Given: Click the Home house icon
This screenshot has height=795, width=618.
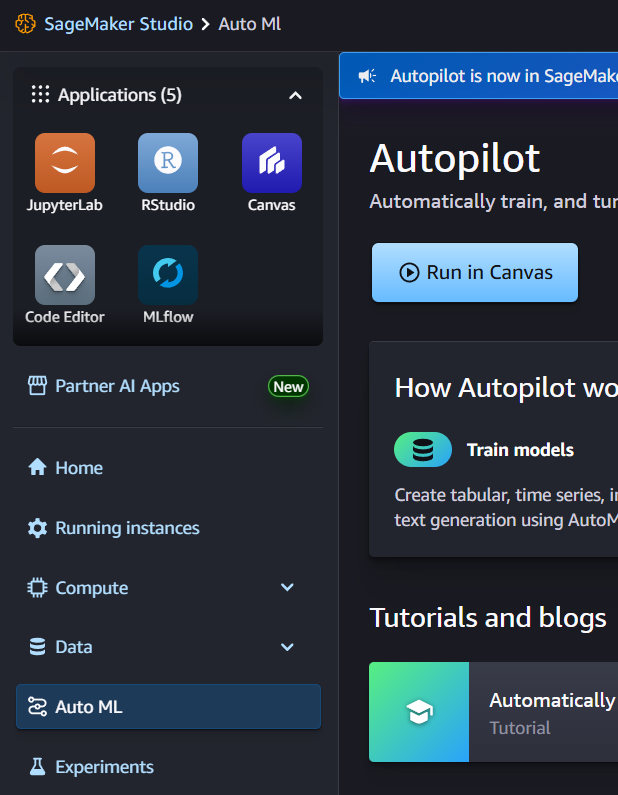Looking at the screenshot, I should (x=38, y=467).
